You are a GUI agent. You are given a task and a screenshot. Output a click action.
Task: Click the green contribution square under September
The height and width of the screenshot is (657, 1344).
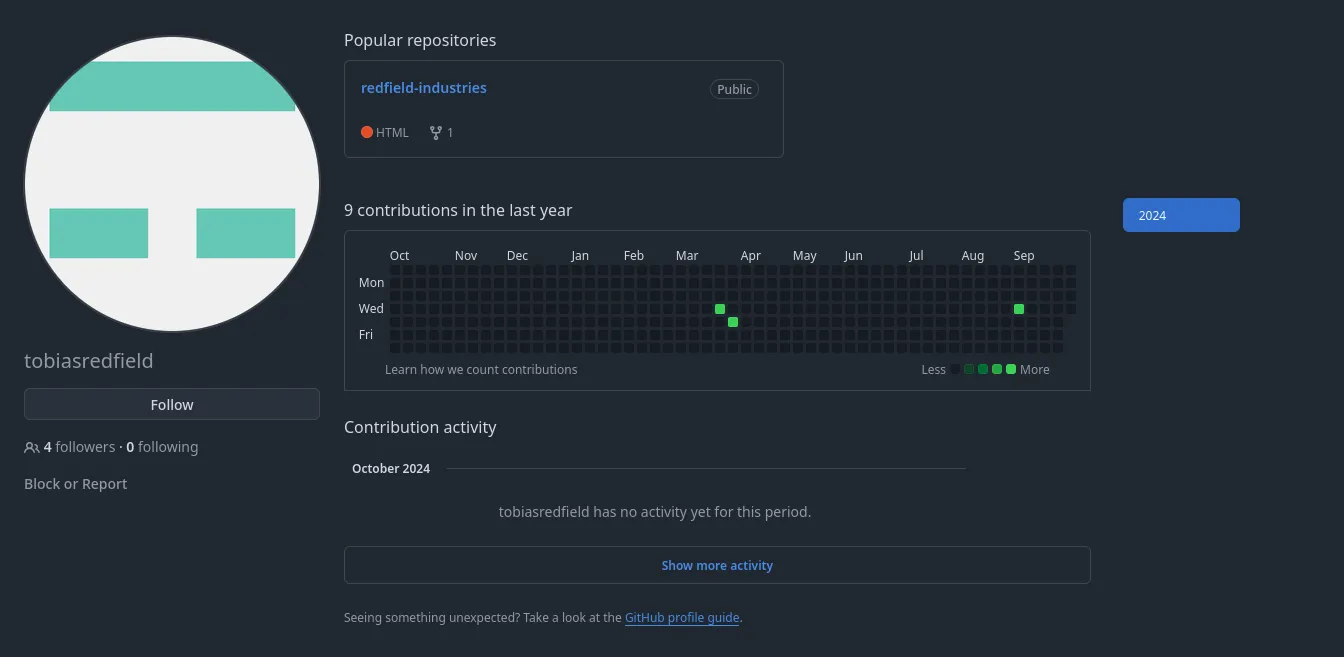1019,309
